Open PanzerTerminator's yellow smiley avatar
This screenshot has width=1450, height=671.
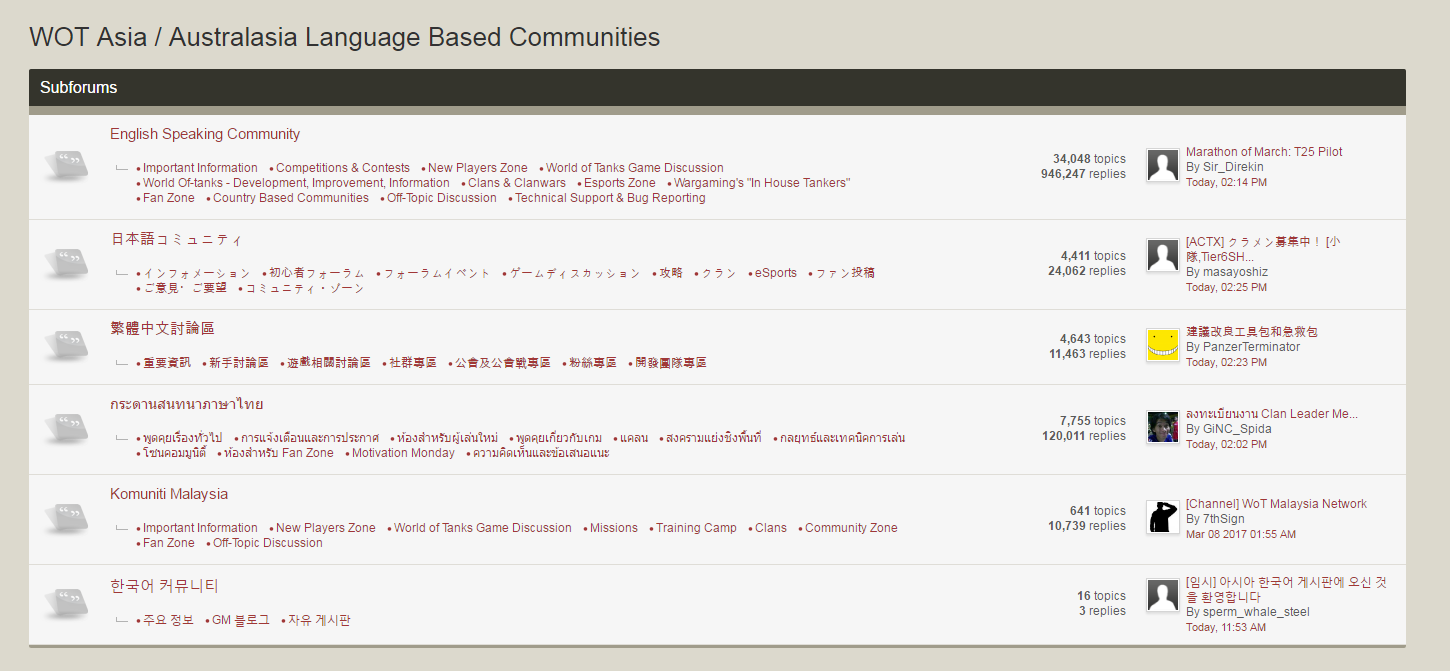1162,345
